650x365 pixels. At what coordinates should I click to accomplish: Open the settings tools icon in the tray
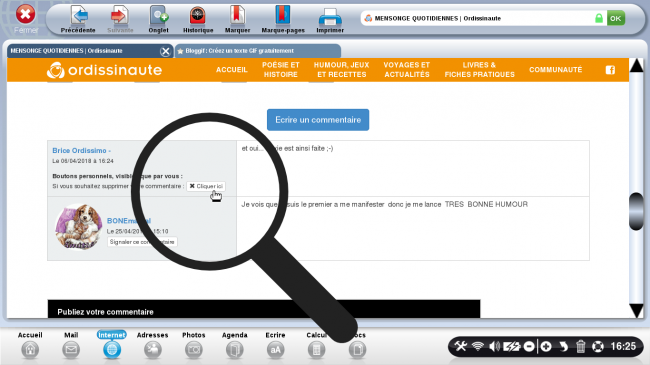pos(461,346)
